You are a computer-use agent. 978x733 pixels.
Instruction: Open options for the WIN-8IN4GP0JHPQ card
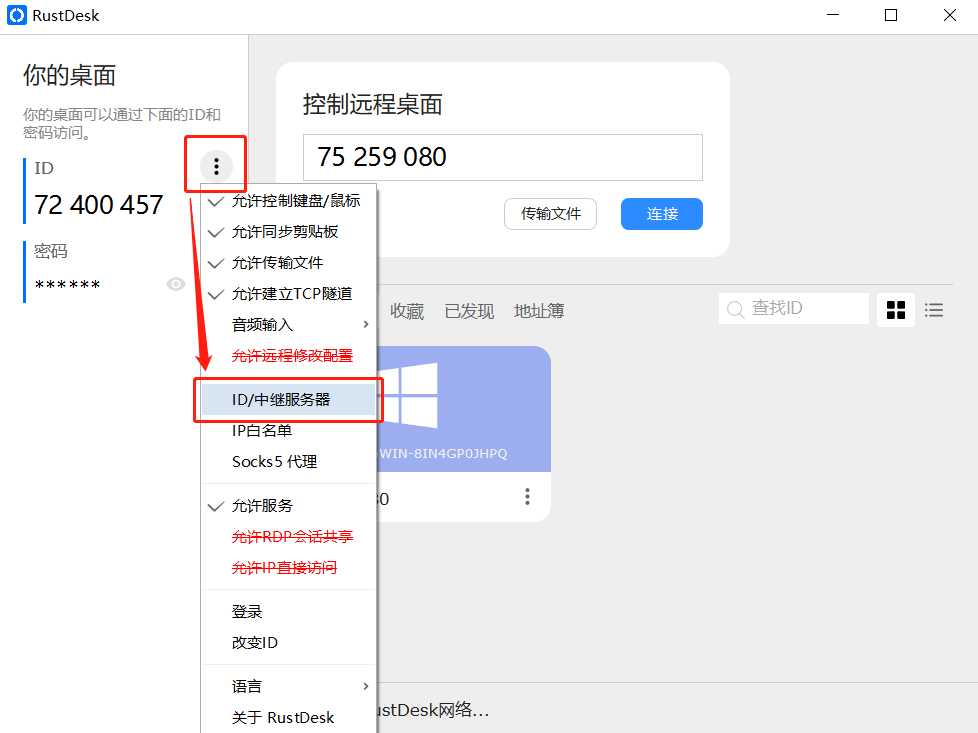(x=528, y=497)
